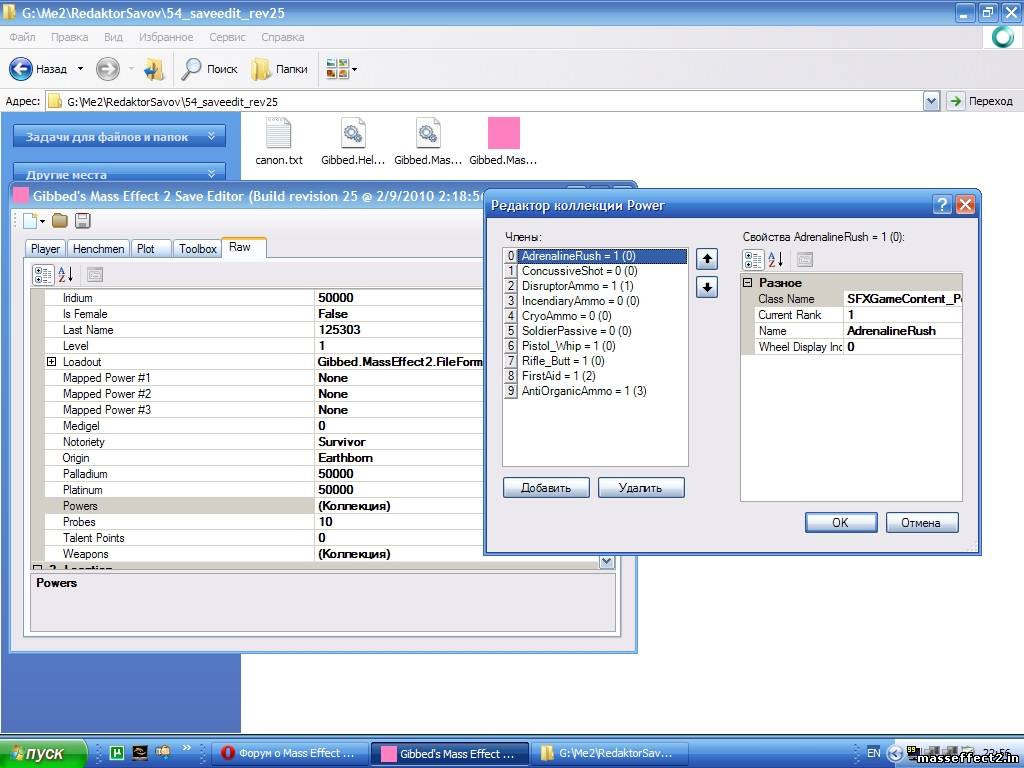Open the Справка menu
The width and height of the screenshot is (1024, 768).
(283, 37)
